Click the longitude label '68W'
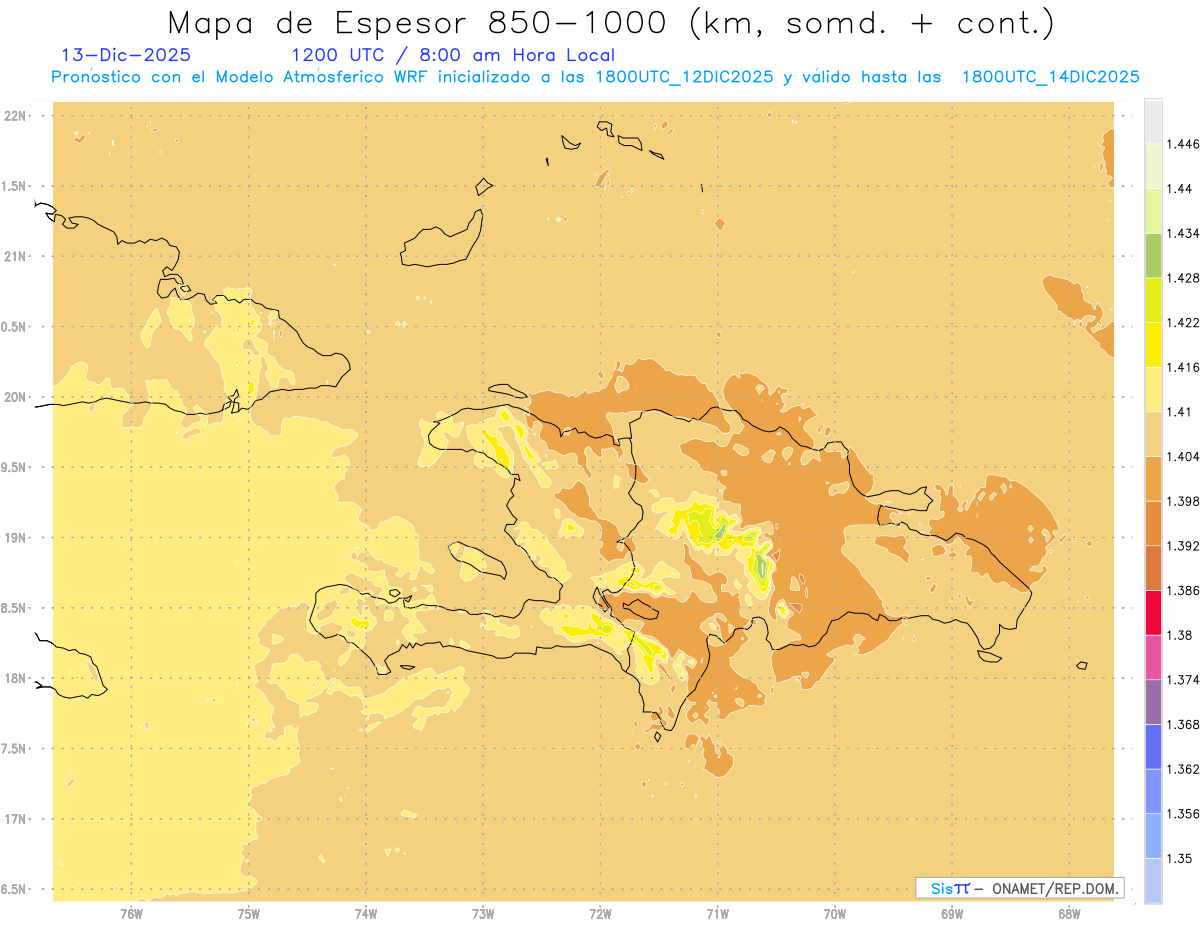The image size is (1200, 927). pyautogui.click(x=1069, y=914)
